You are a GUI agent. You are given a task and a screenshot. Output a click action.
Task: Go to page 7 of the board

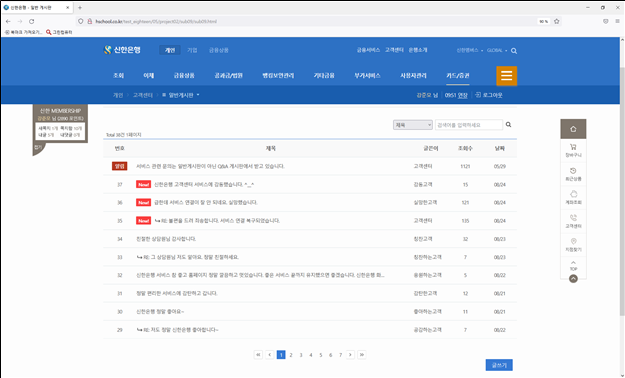340,355
